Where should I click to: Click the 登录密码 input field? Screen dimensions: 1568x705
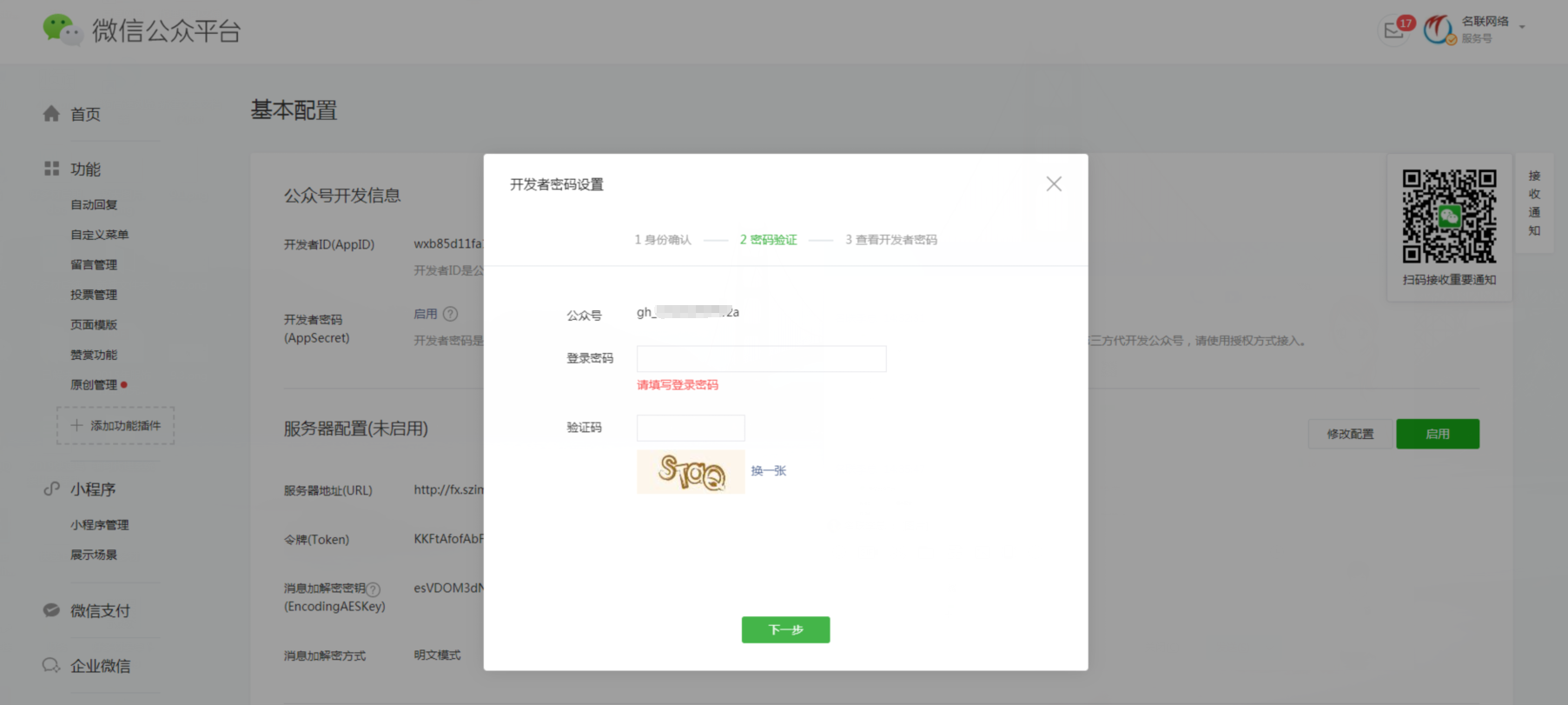[x=761, y=359]
